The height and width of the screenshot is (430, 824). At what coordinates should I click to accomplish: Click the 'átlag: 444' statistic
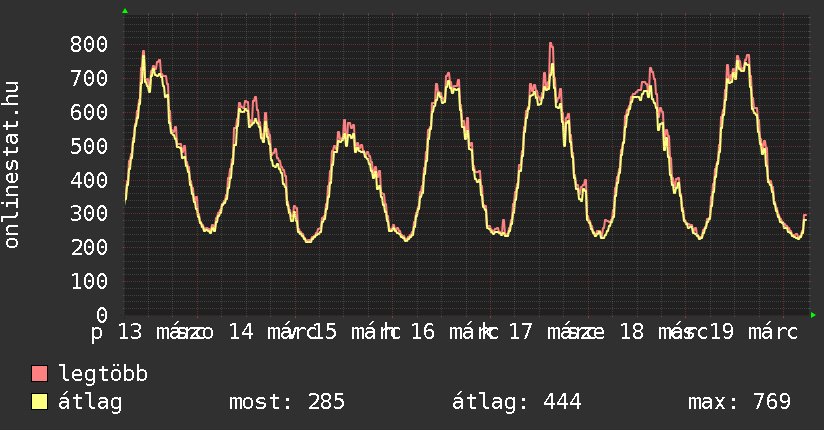[517, 402]
